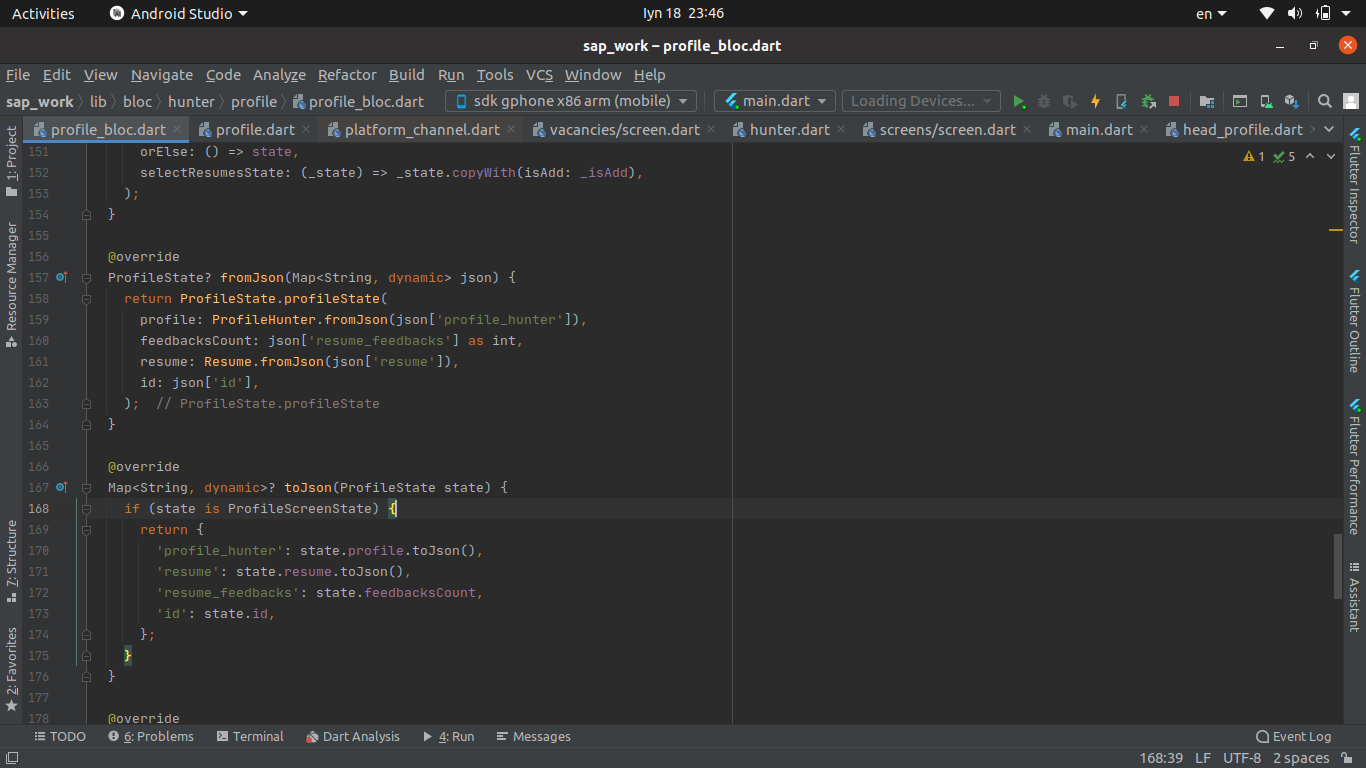This screenshot has height=768, width=1366.
Task: Click profile in the breadcrumb path
Action: [254, 101]
